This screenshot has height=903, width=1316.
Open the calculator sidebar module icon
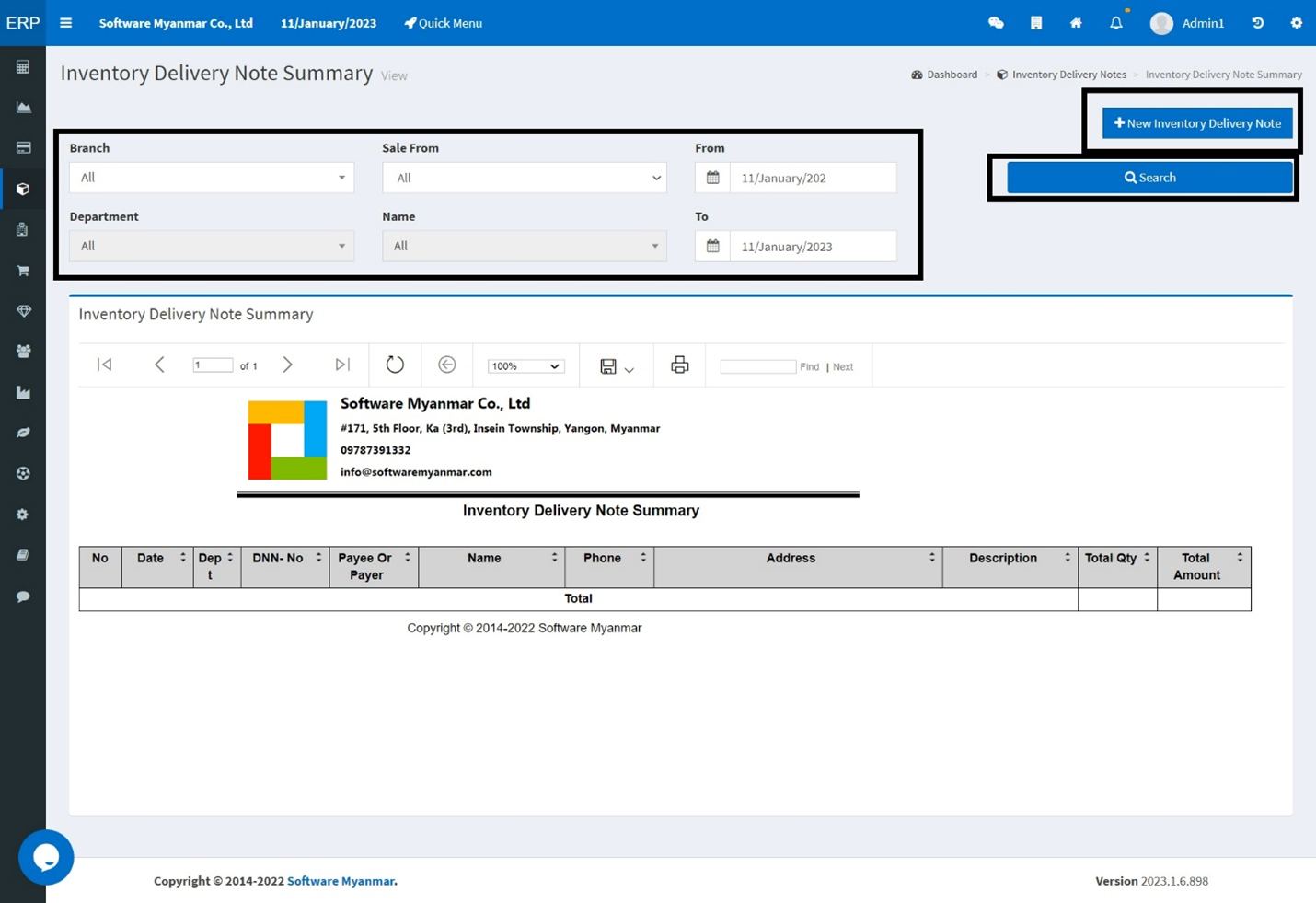[23, 67]
